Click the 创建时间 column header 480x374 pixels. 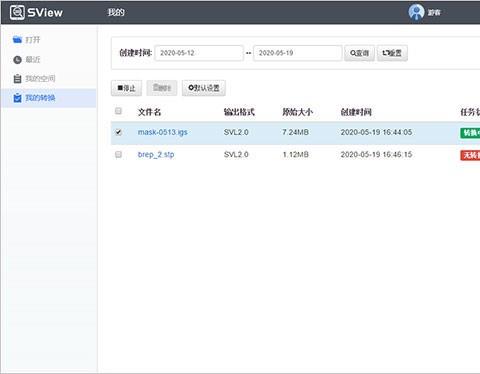(356, 112)
